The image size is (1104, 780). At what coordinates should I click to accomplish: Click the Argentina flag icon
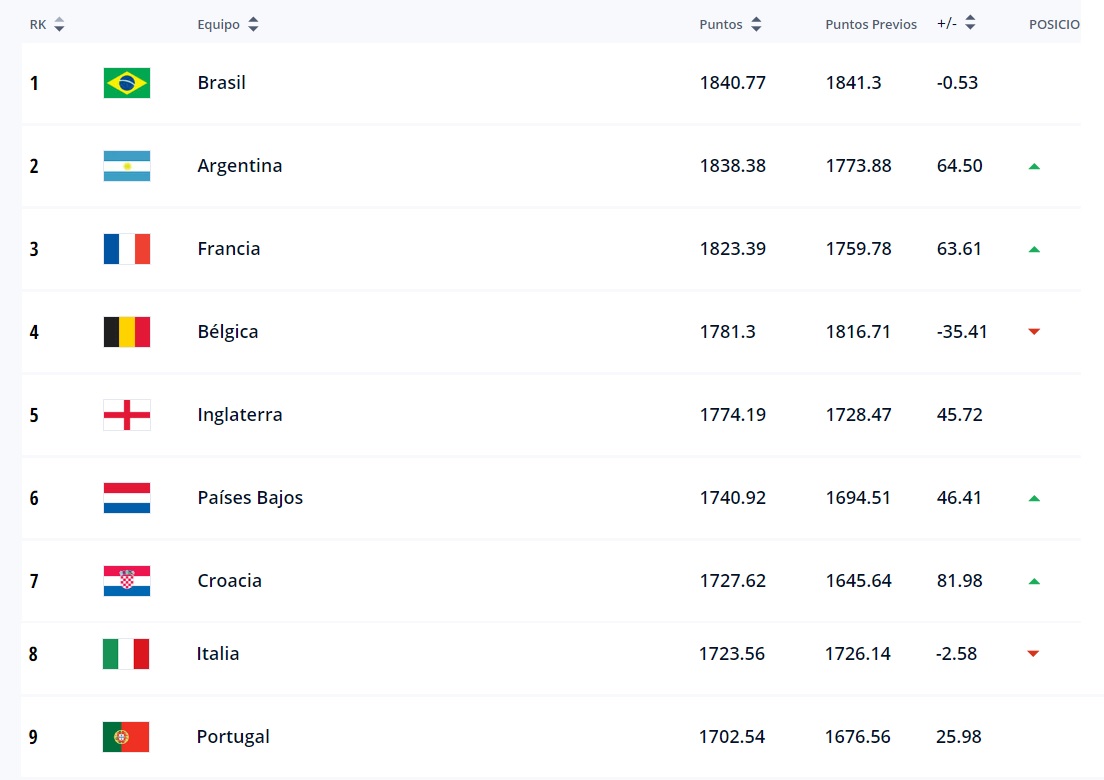(x=127, y=166)
